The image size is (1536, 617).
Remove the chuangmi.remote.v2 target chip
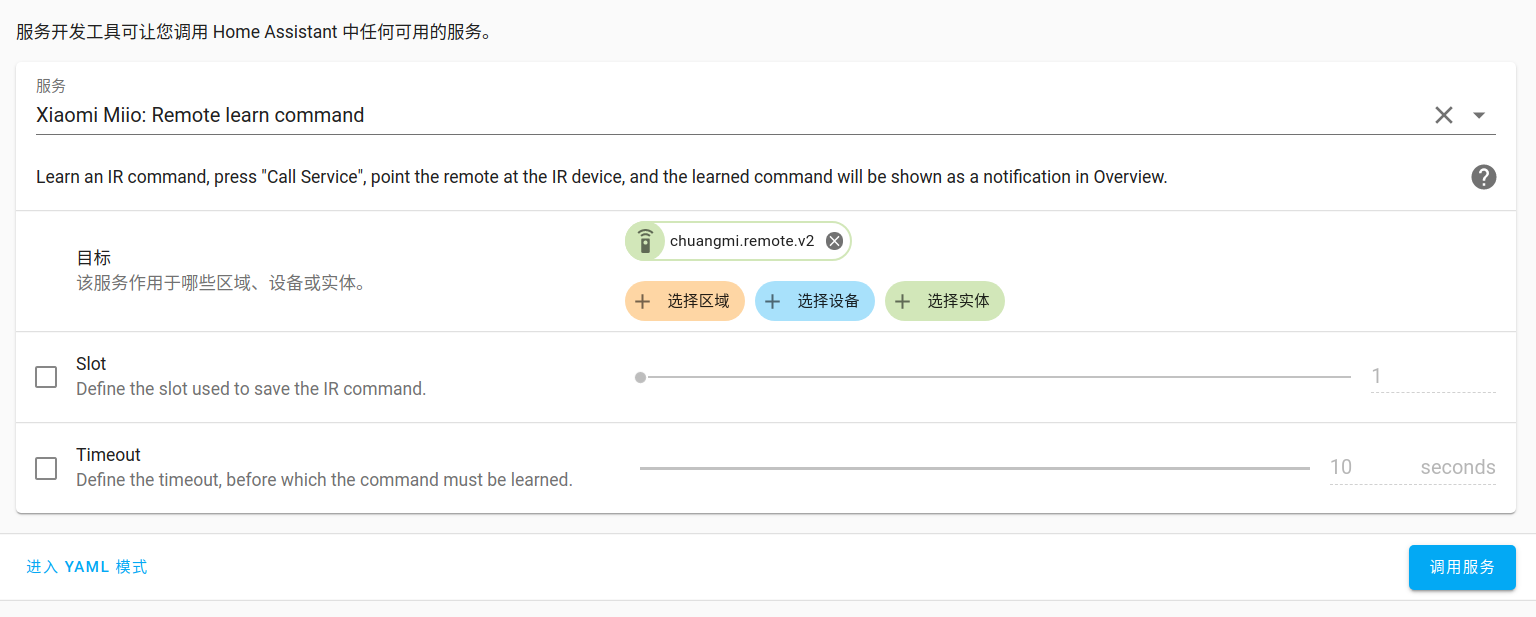(834, 241)
